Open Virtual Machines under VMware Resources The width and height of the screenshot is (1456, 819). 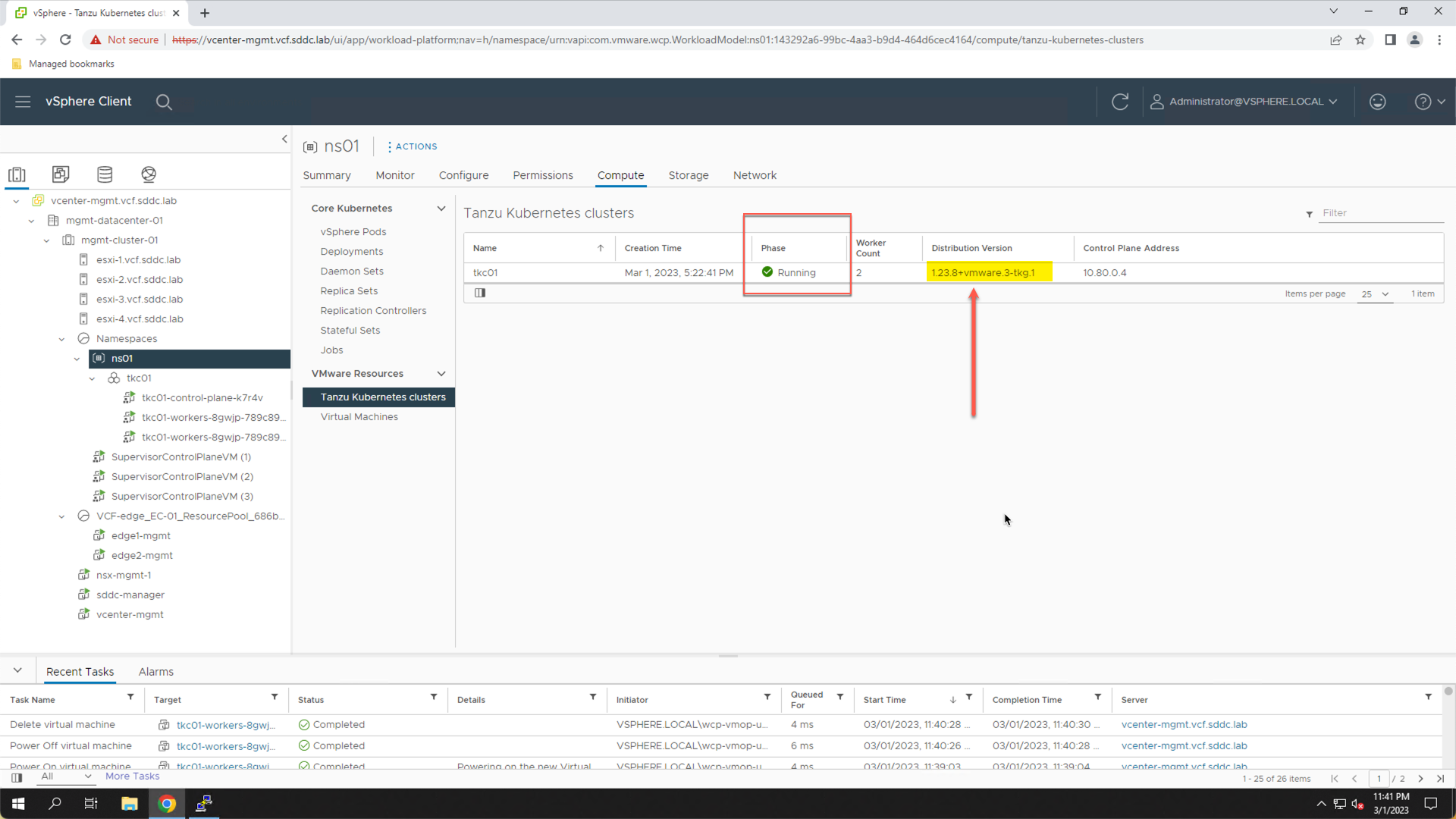[359, 417]
